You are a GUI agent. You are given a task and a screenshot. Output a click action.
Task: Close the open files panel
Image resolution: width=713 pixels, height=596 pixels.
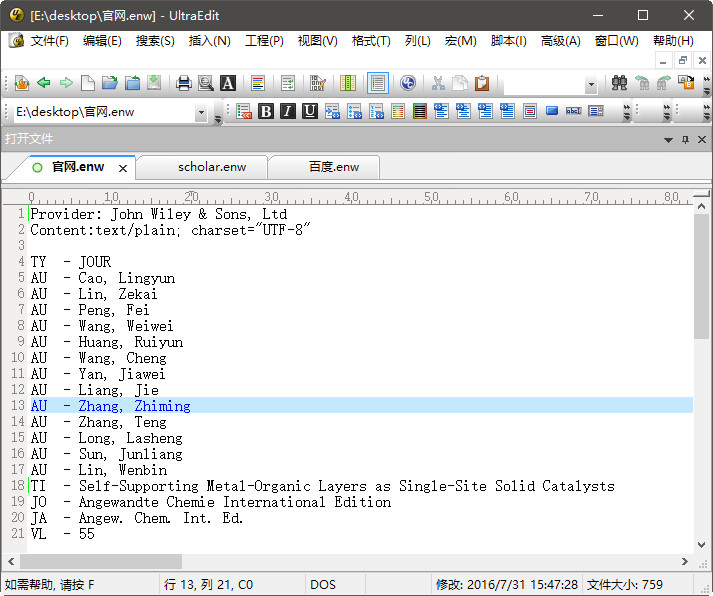(x=702, y=140)
